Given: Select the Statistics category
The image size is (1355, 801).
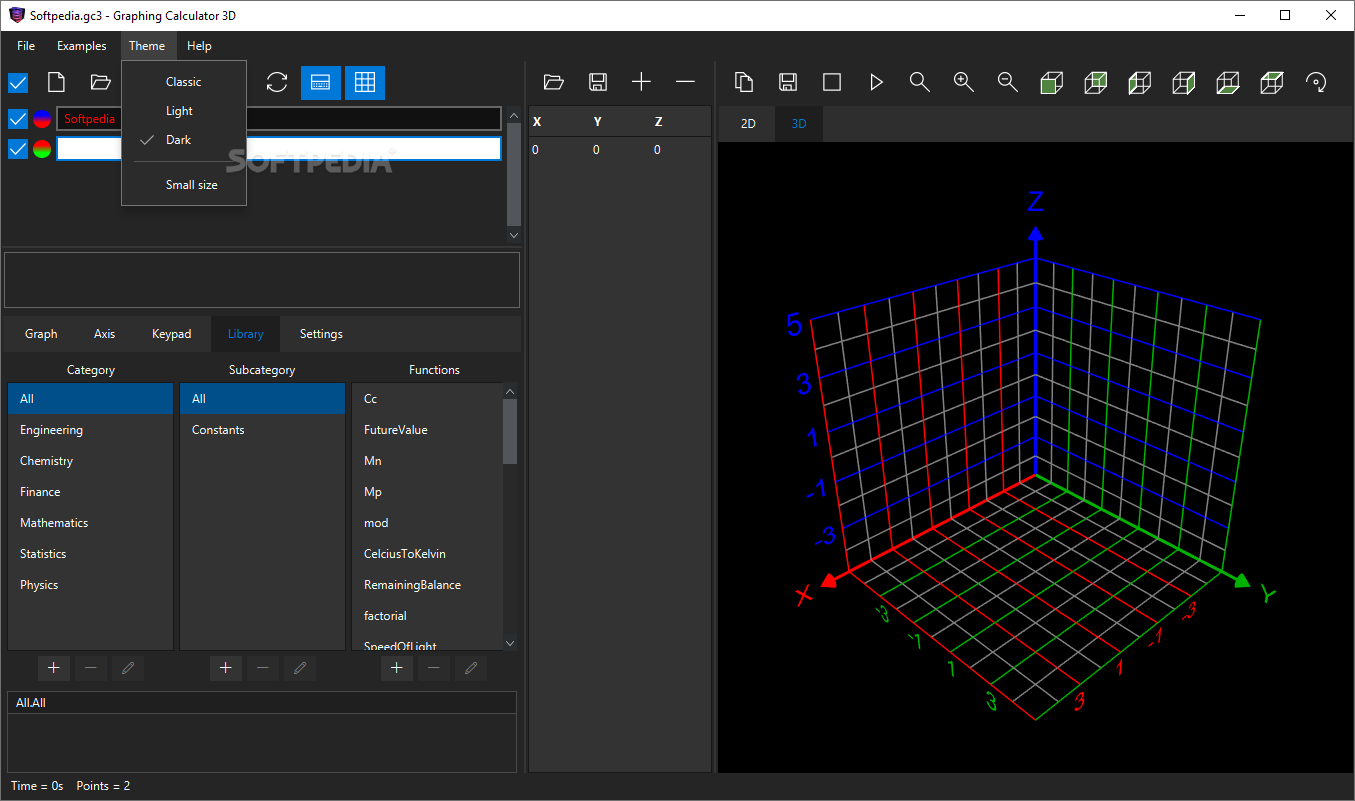Looking at the screenshot, I should coord(90,554).
